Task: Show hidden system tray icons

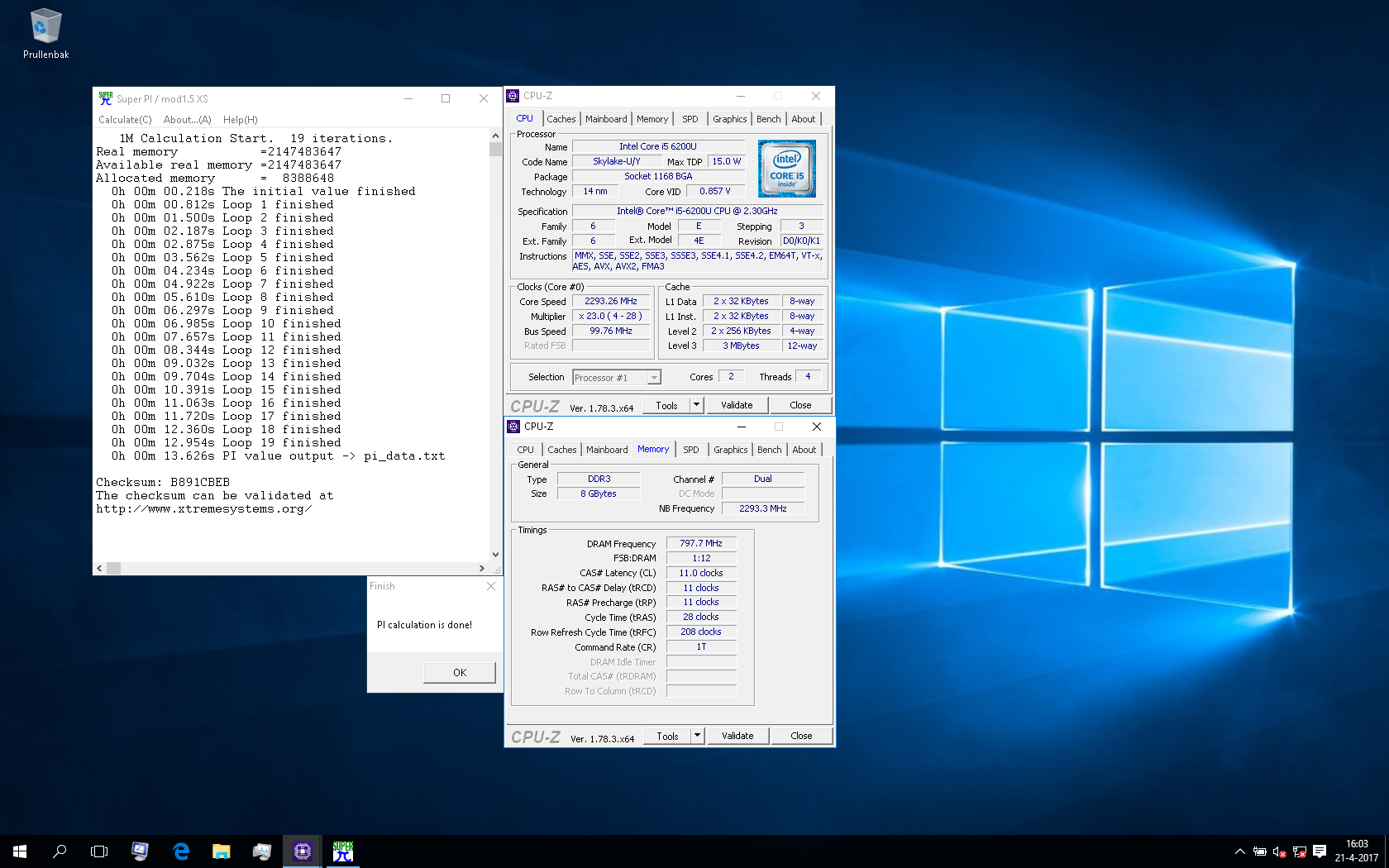Action: (x=1239, y=851)
